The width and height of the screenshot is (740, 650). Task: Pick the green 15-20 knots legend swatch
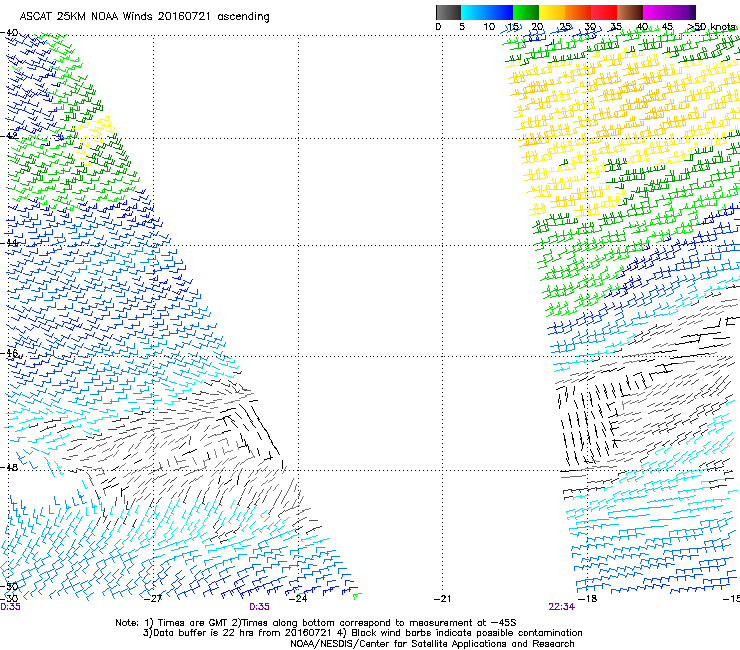[x=526, y=12]
